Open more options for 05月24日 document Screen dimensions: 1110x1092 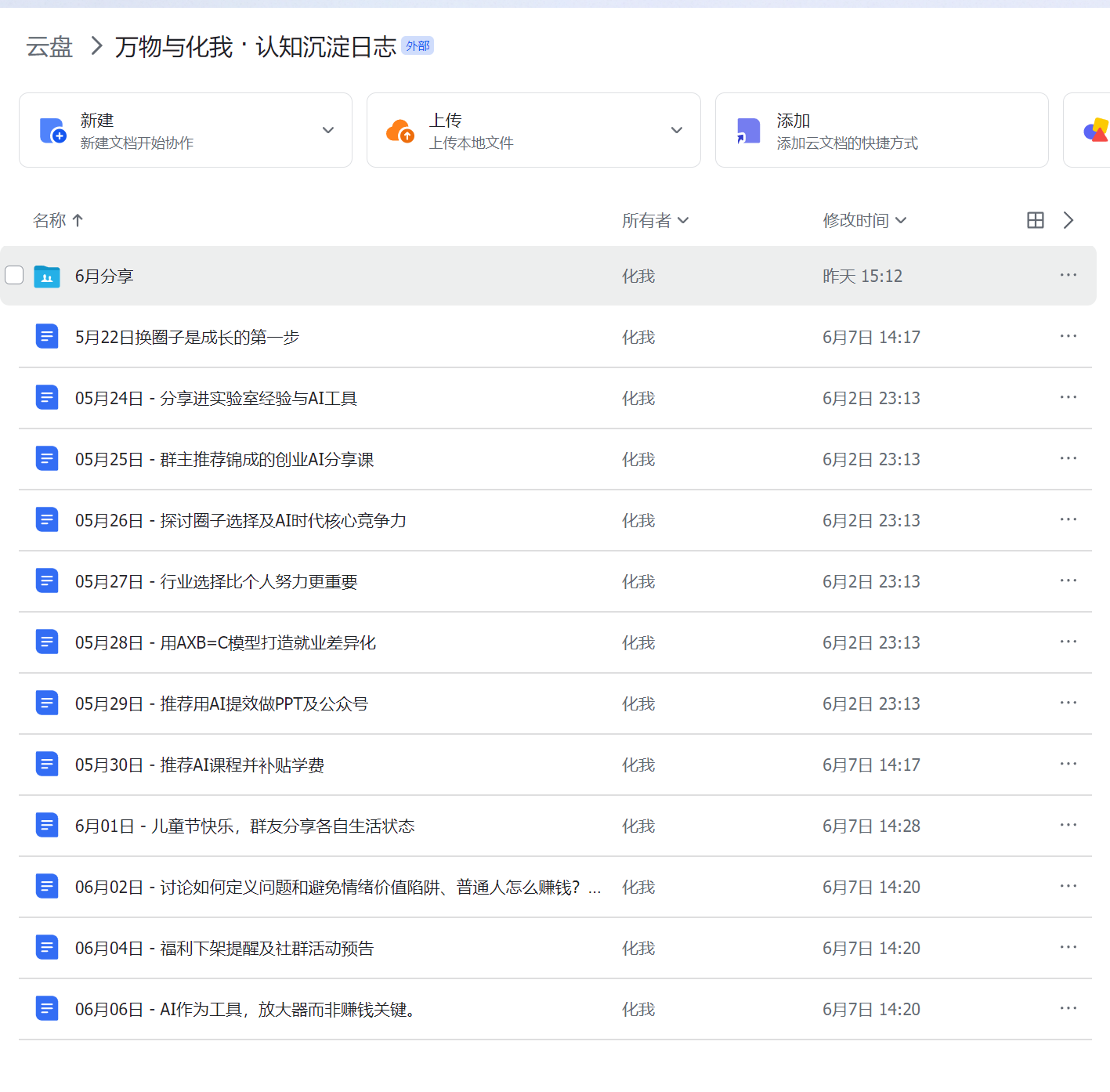click(1068, 397)
